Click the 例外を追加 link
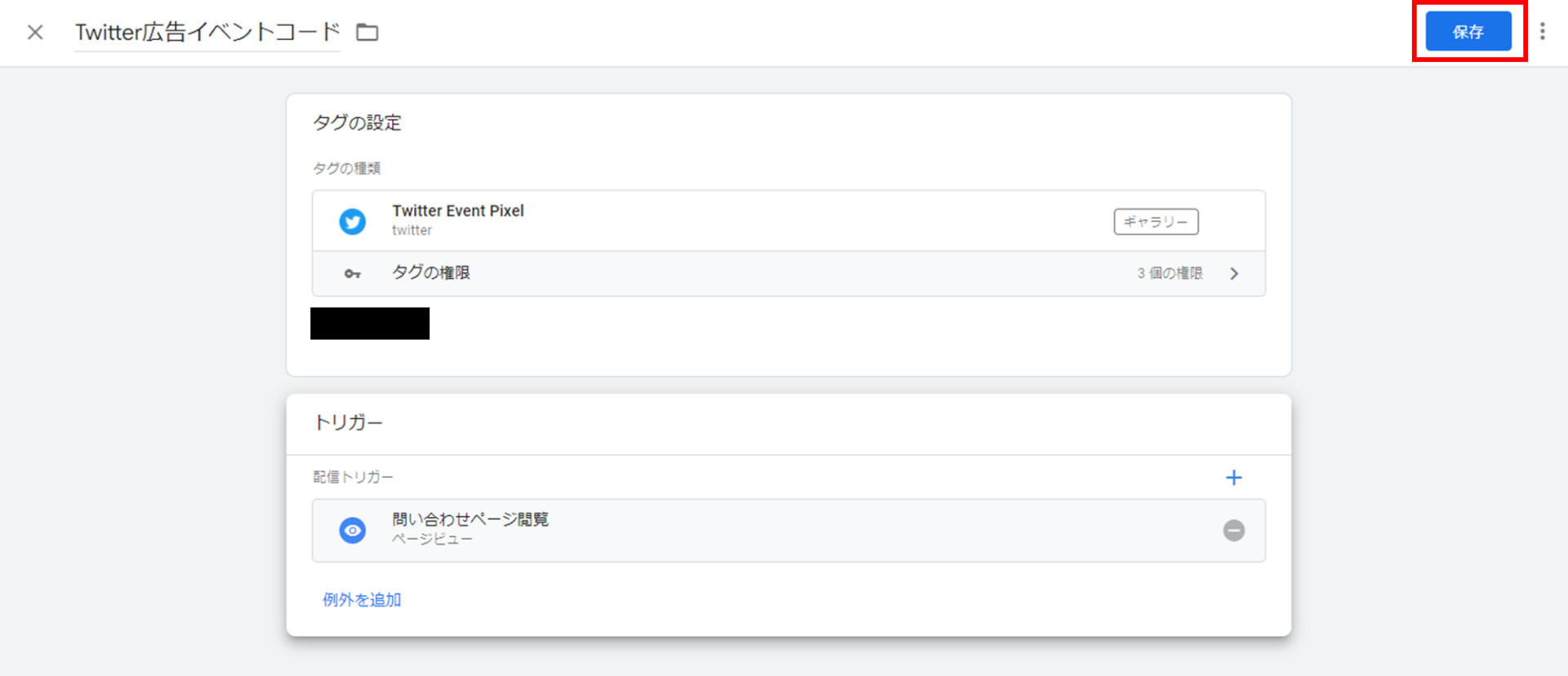This screenshot has width=1568, height=676. pyautogui.click(x=362, y=600)
